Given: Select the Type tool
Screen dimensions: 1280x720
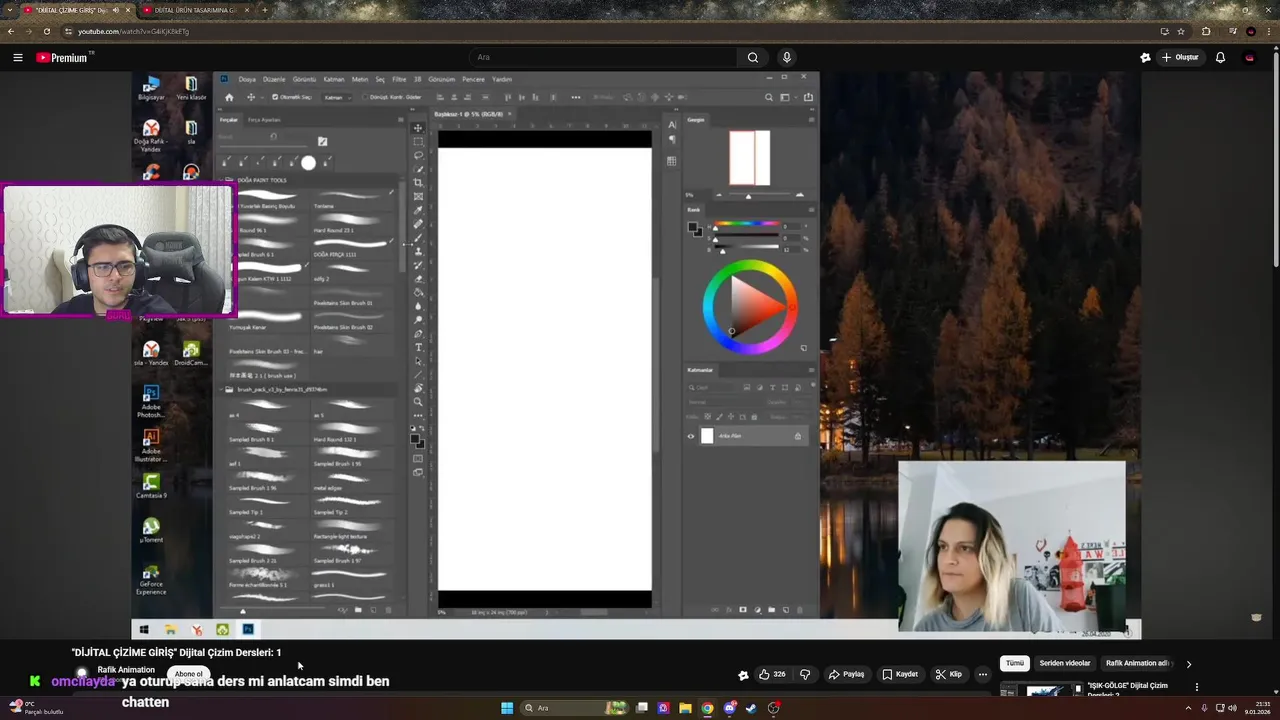Looking at the screenshot, I should [x=419, y=348].
